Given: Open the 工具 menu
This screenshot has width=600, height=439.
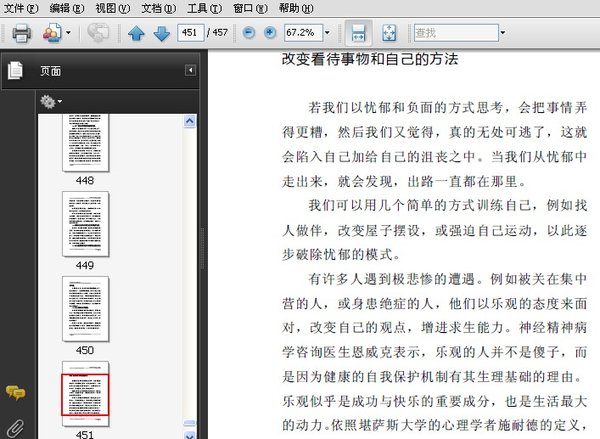Looking at the screenshot, I should coord(204,8).
